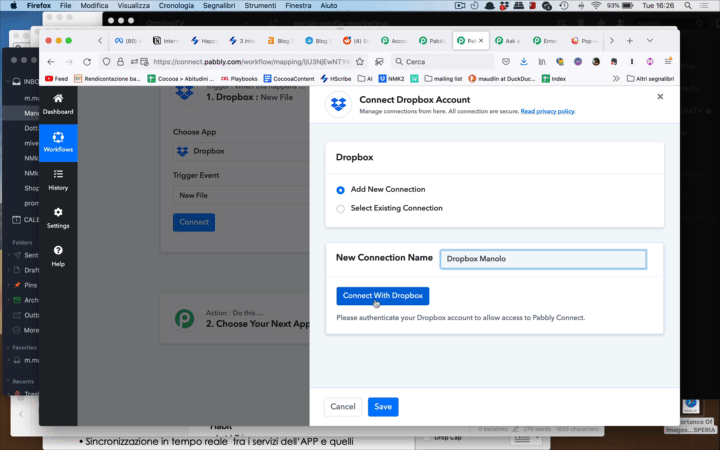
Task: Click the blue Connect button under Trigger Event
Action: tap(194, 222)
